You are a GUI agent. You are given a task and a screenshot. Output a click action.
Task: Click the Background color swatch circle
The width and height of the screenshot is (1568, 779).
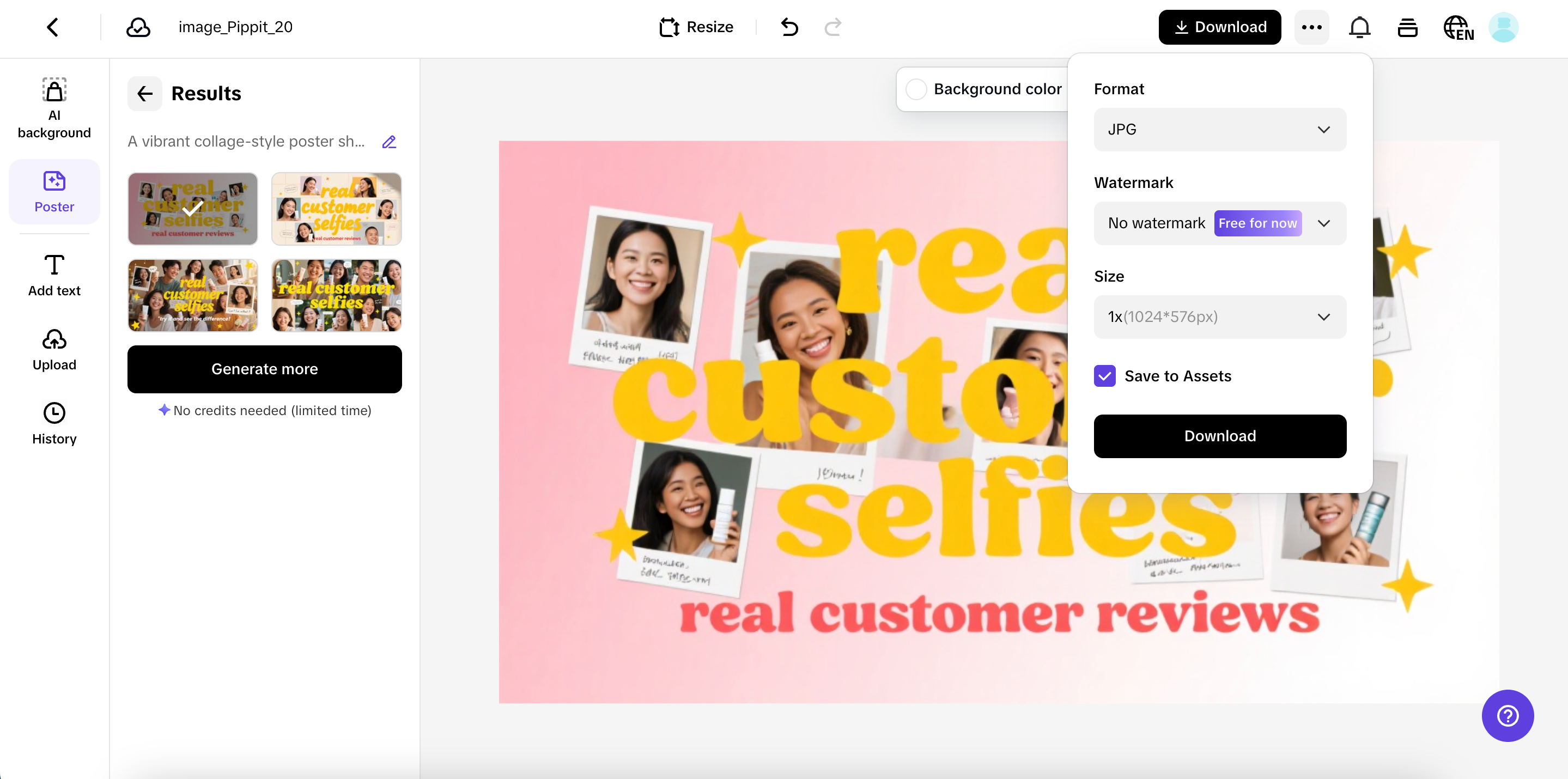click(x=915, y=89)
